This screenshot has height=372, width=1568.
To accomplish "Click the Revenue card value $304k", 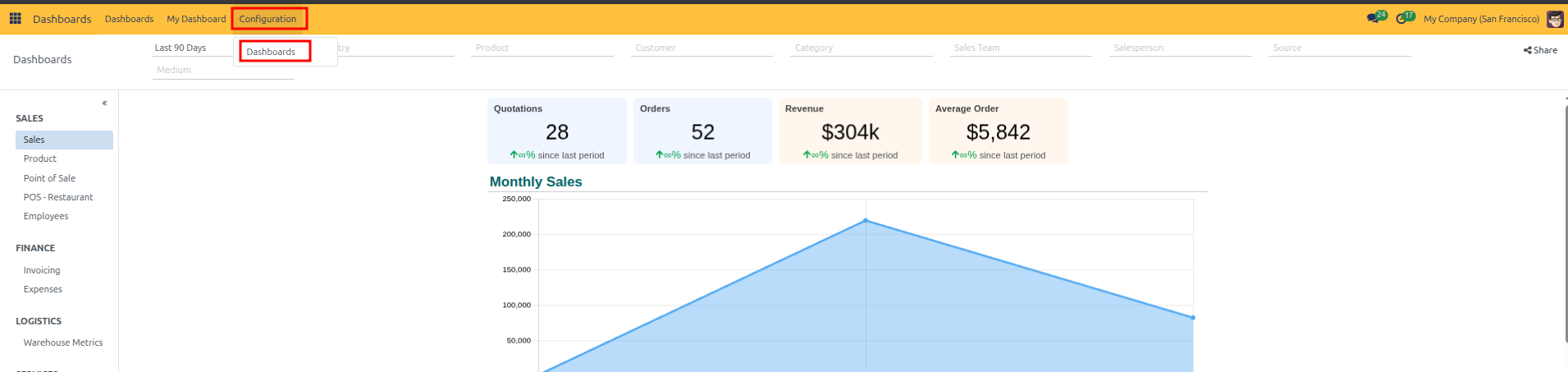I will point(850,132).
